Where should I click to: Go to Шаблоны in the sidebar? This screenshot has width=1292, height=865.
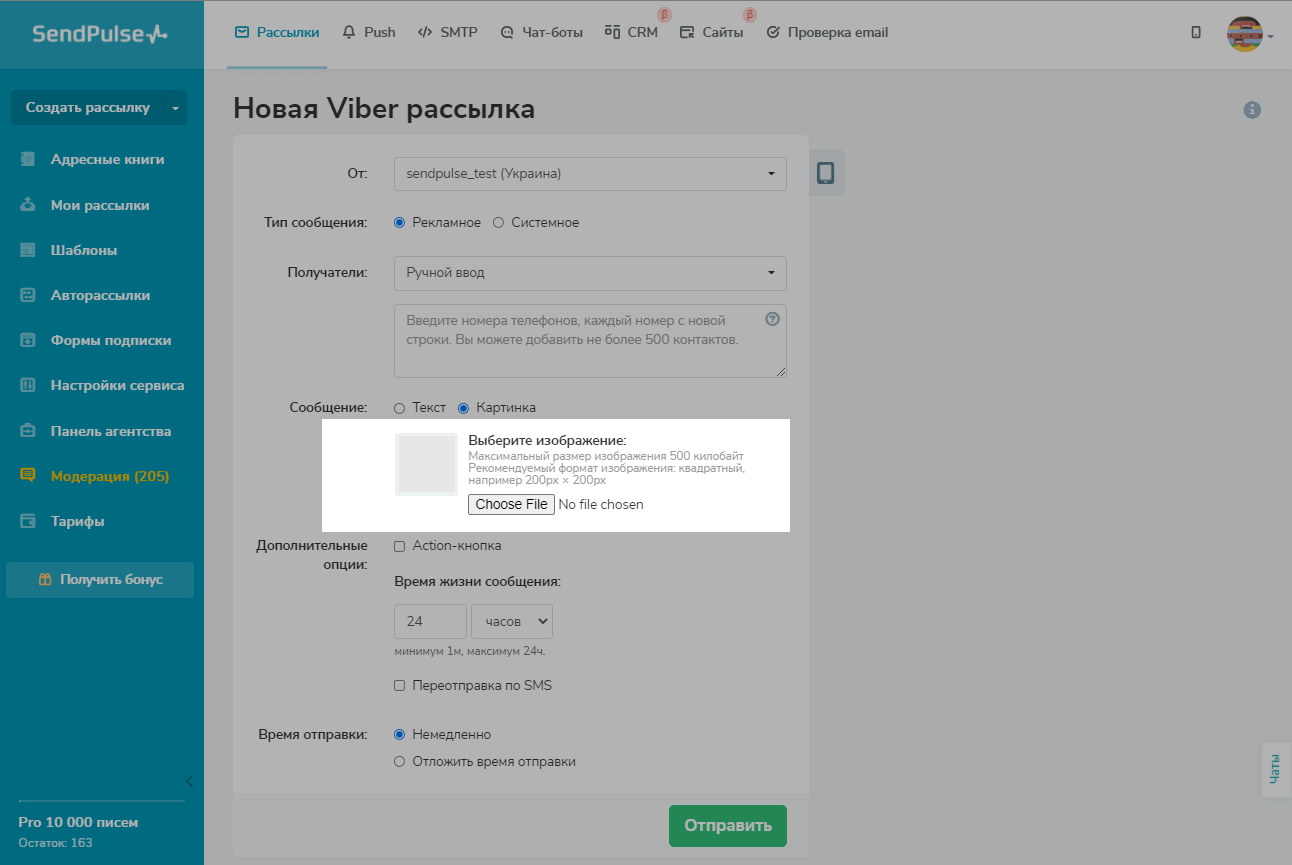click(84, 250)
